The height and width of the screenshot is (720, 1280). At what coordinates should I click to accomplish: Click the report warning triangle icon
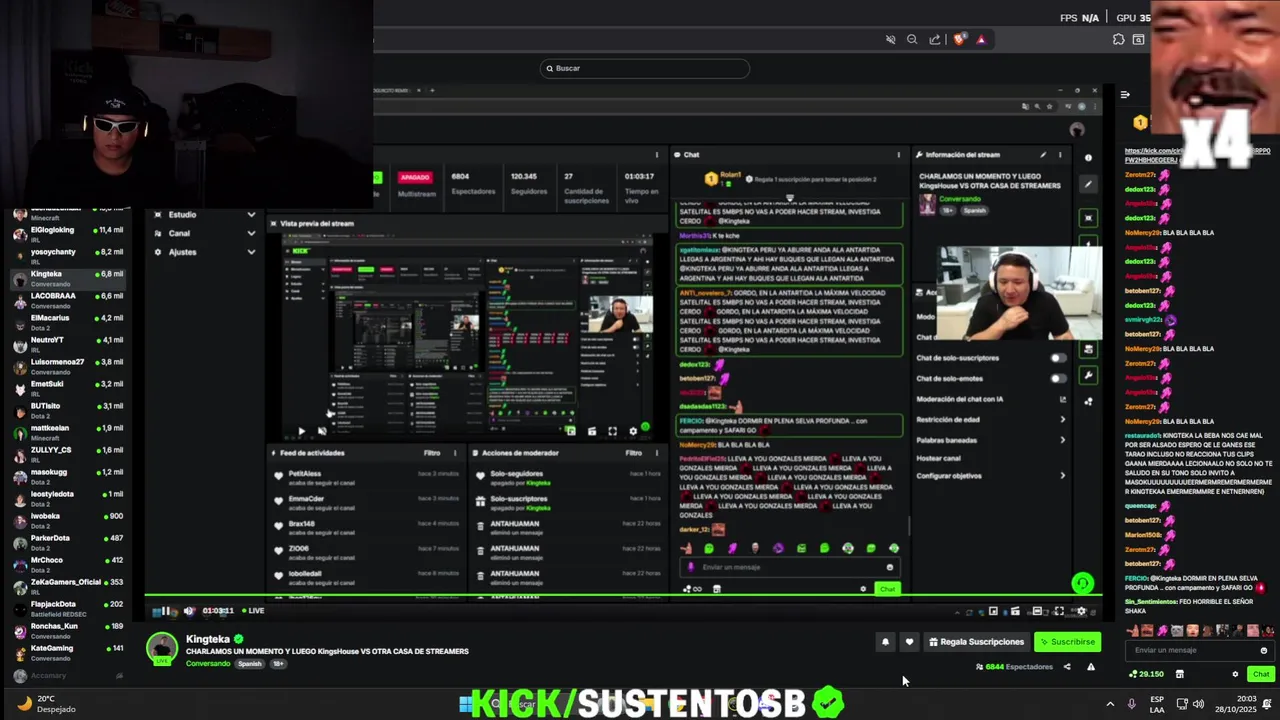1091,667
